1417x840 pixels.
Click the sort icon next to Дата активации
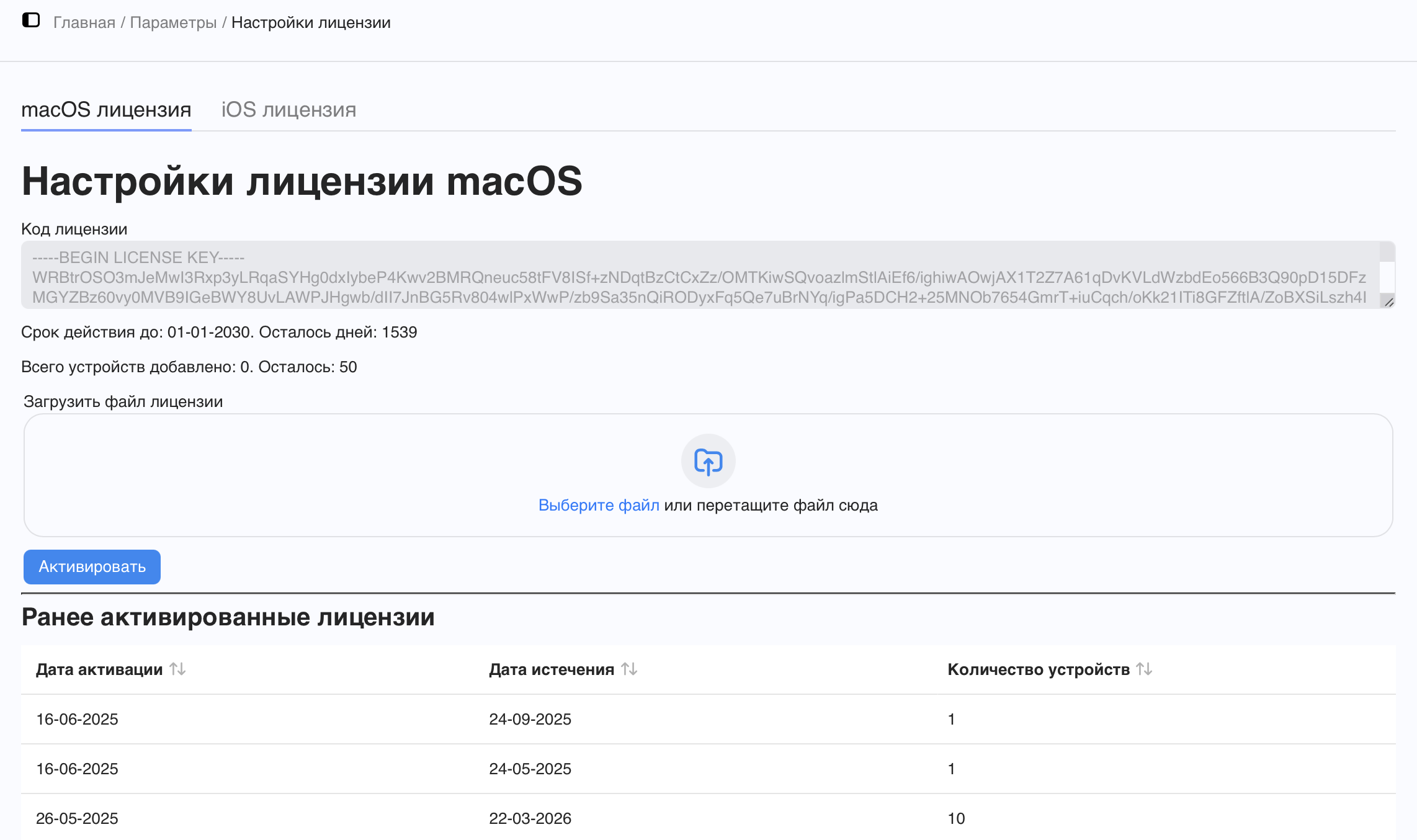coord(178,669)
